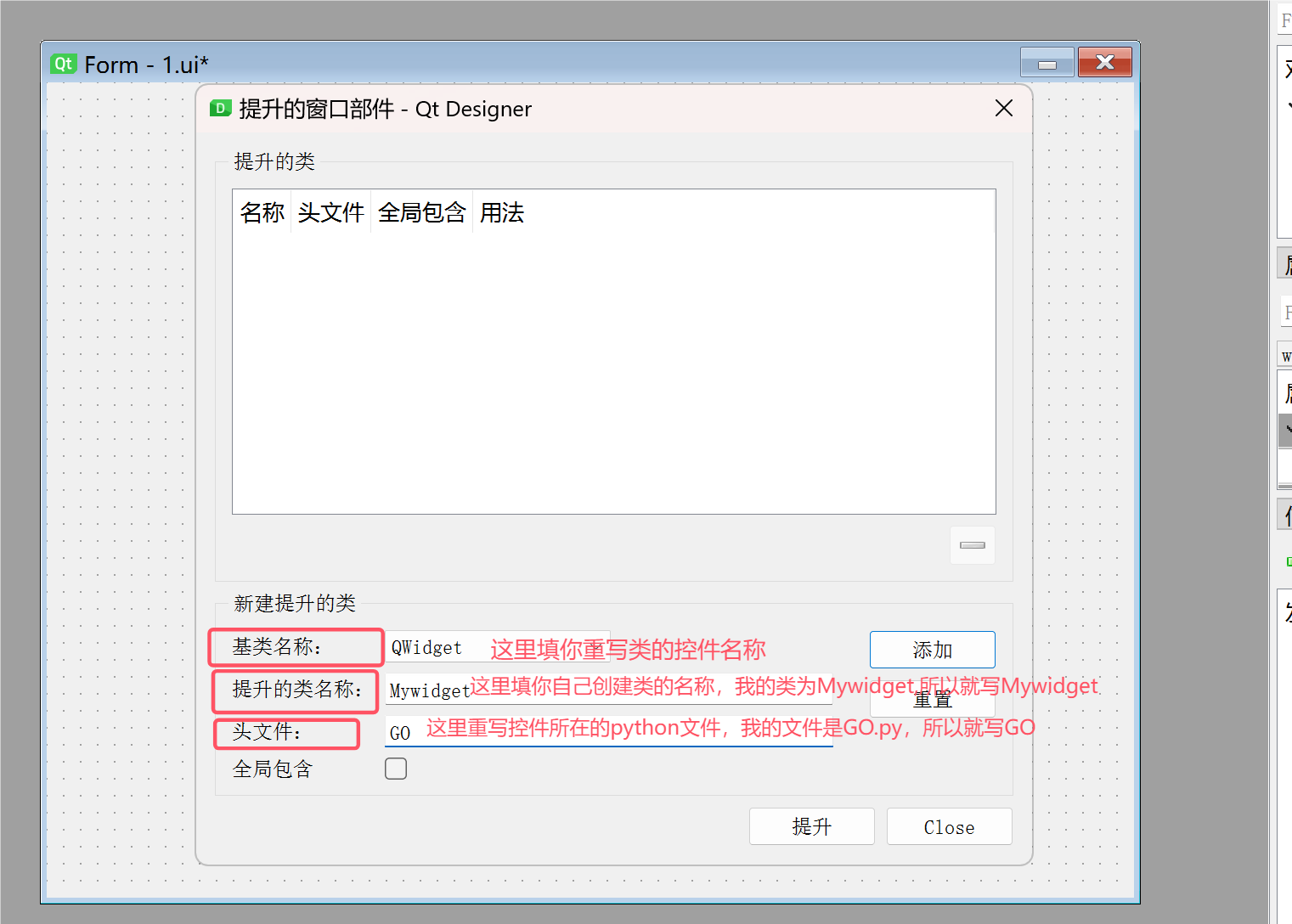
Task: Click the 重置 button
Action: click(x=932, y=700)
